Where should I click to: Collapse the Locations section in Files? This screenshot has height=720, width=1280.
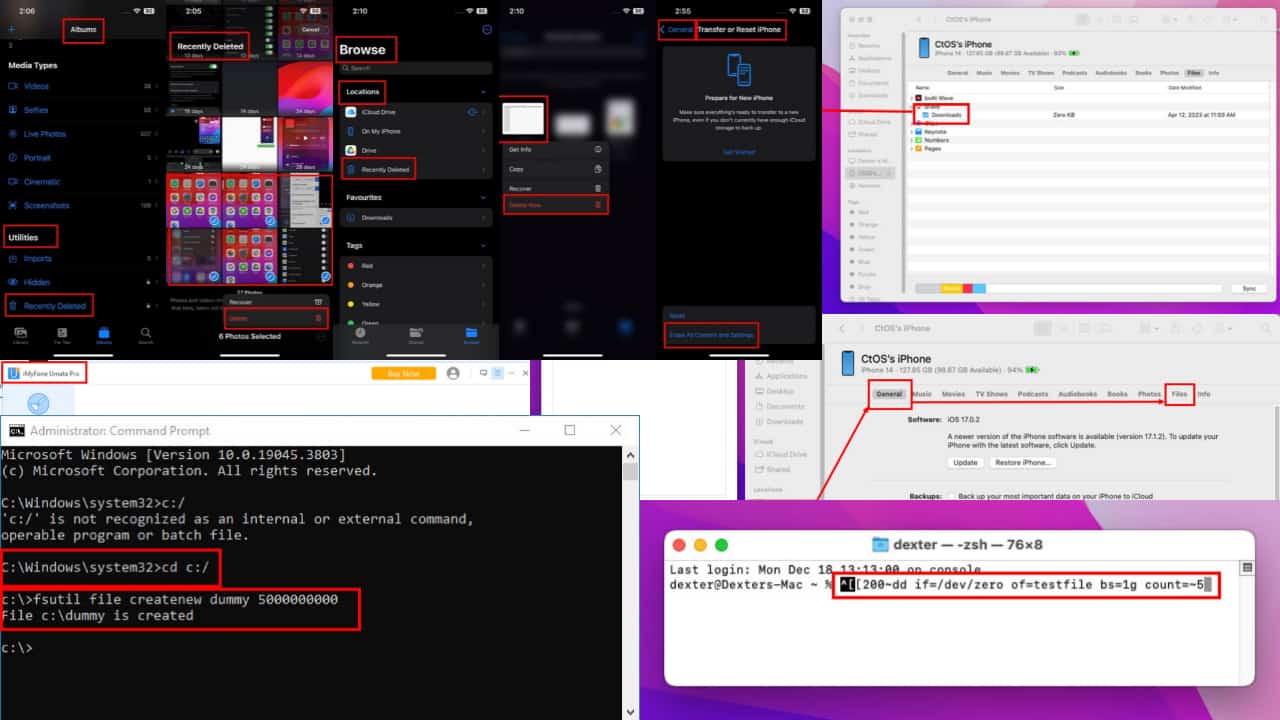(485, 92)
